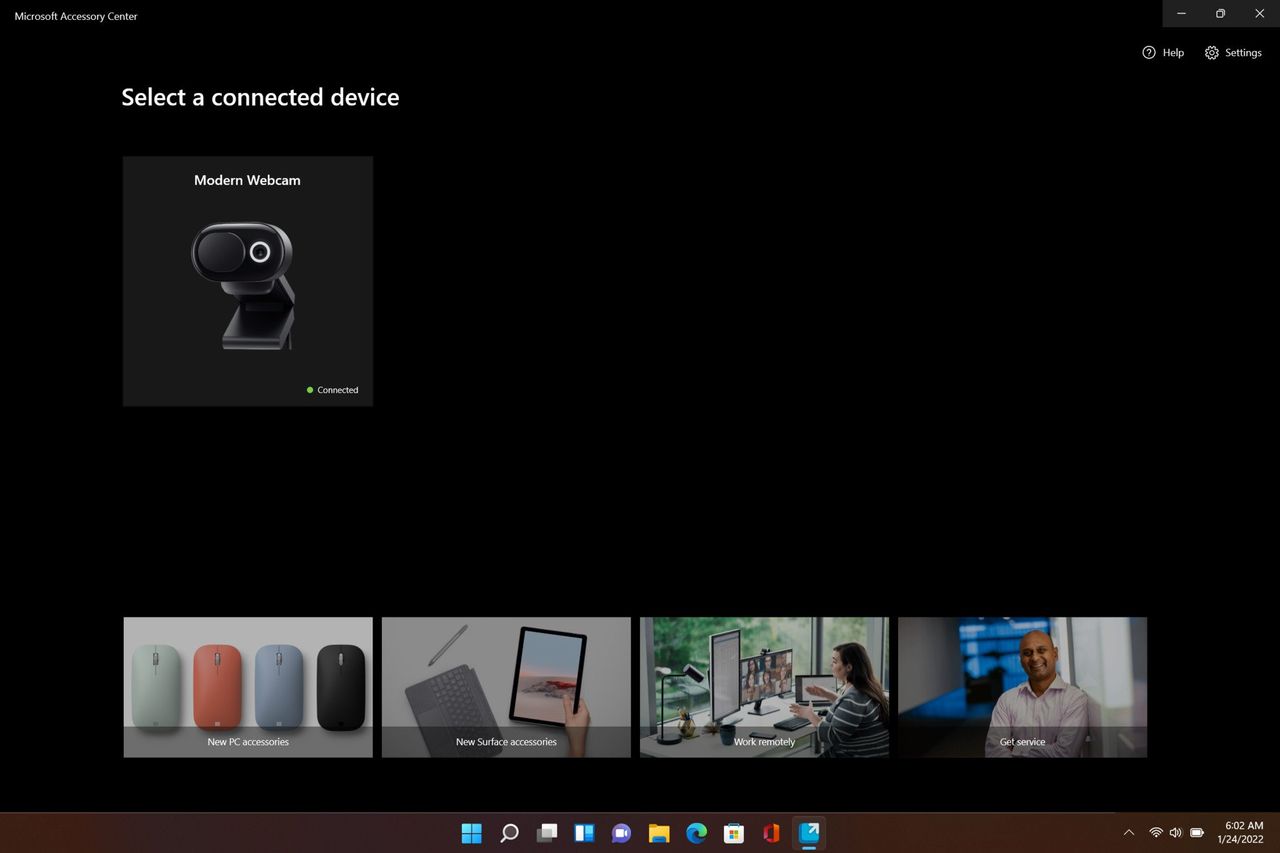Image resolution: width=1280 pixels, height=853 pixels.
Task: Select the Modern Webcam device card
Action: [248, 281]
